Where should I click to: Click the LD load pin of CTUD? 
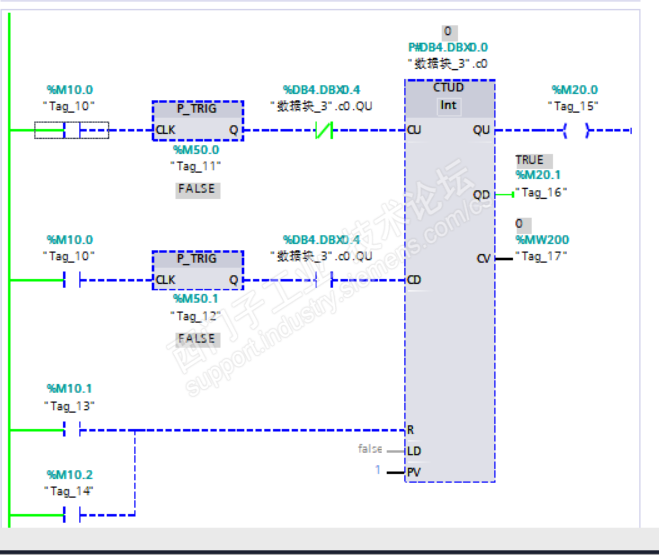pos(414,451)
